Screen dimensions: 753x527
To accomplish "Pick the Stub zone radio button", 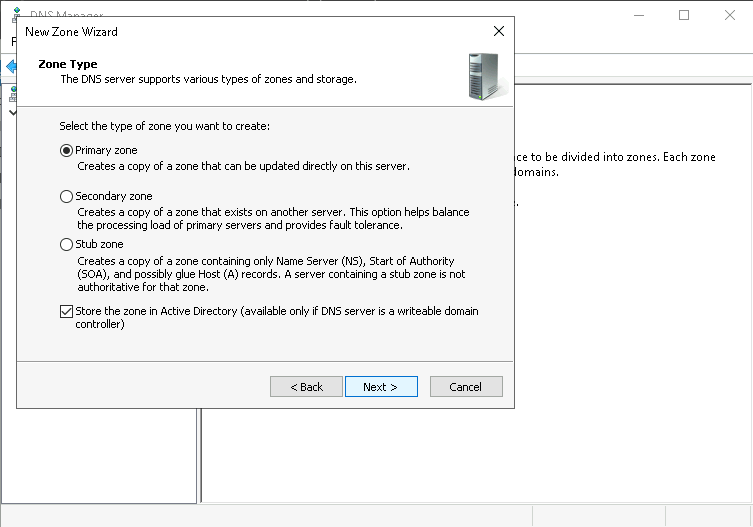I will [67, 244].
